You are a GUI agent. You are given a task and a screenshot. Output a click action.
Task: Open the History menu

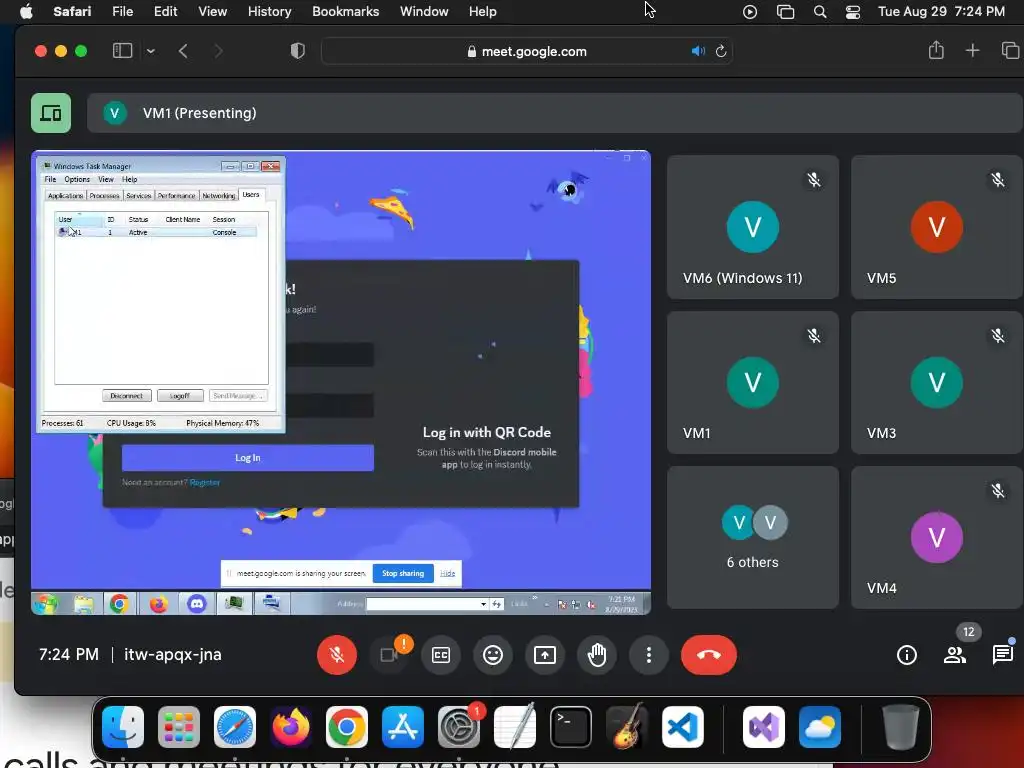coord(269,11)
